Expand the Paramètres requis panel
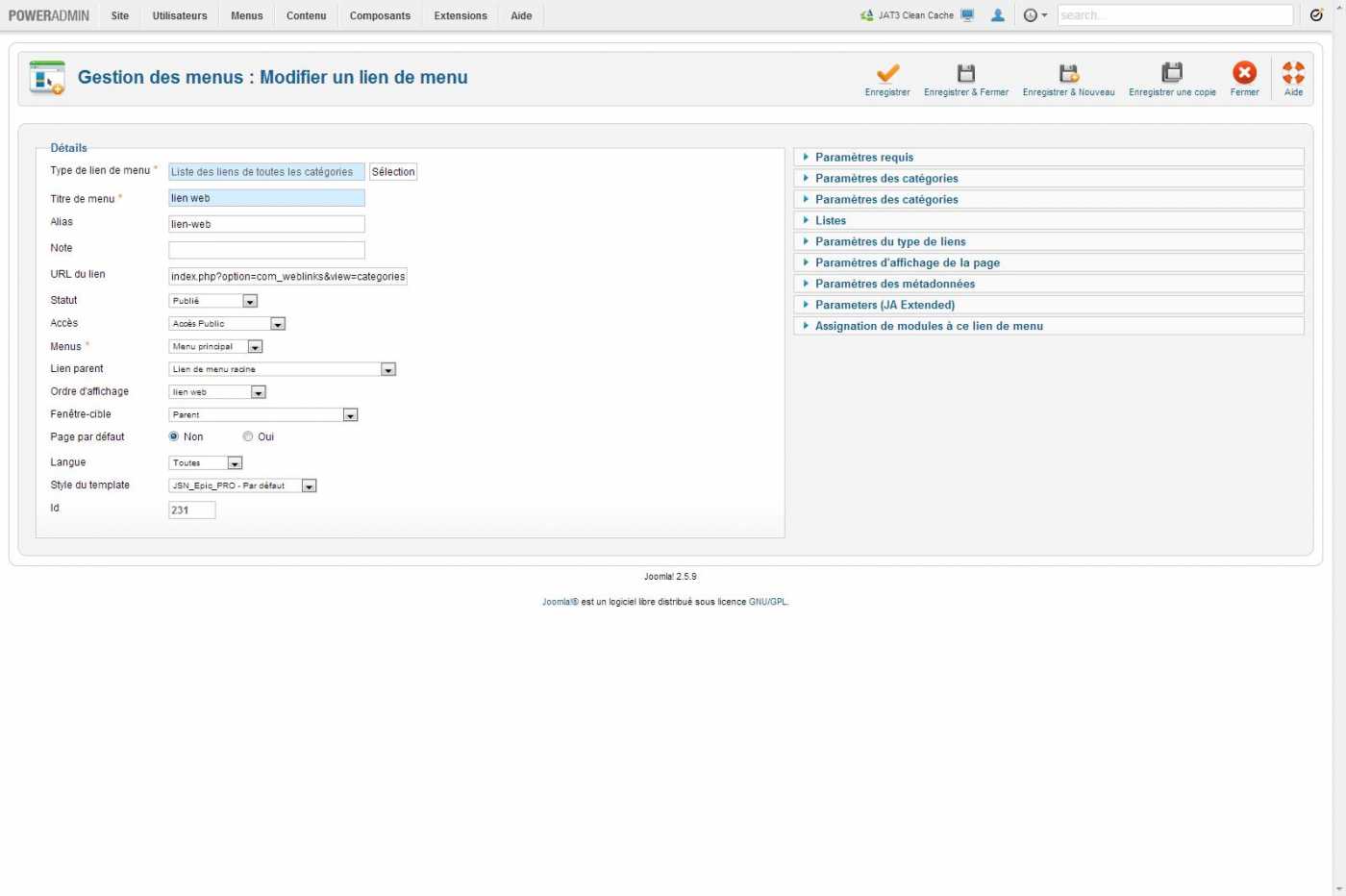The width and height of the screenshot is (1346, 896). click(864, 157)
